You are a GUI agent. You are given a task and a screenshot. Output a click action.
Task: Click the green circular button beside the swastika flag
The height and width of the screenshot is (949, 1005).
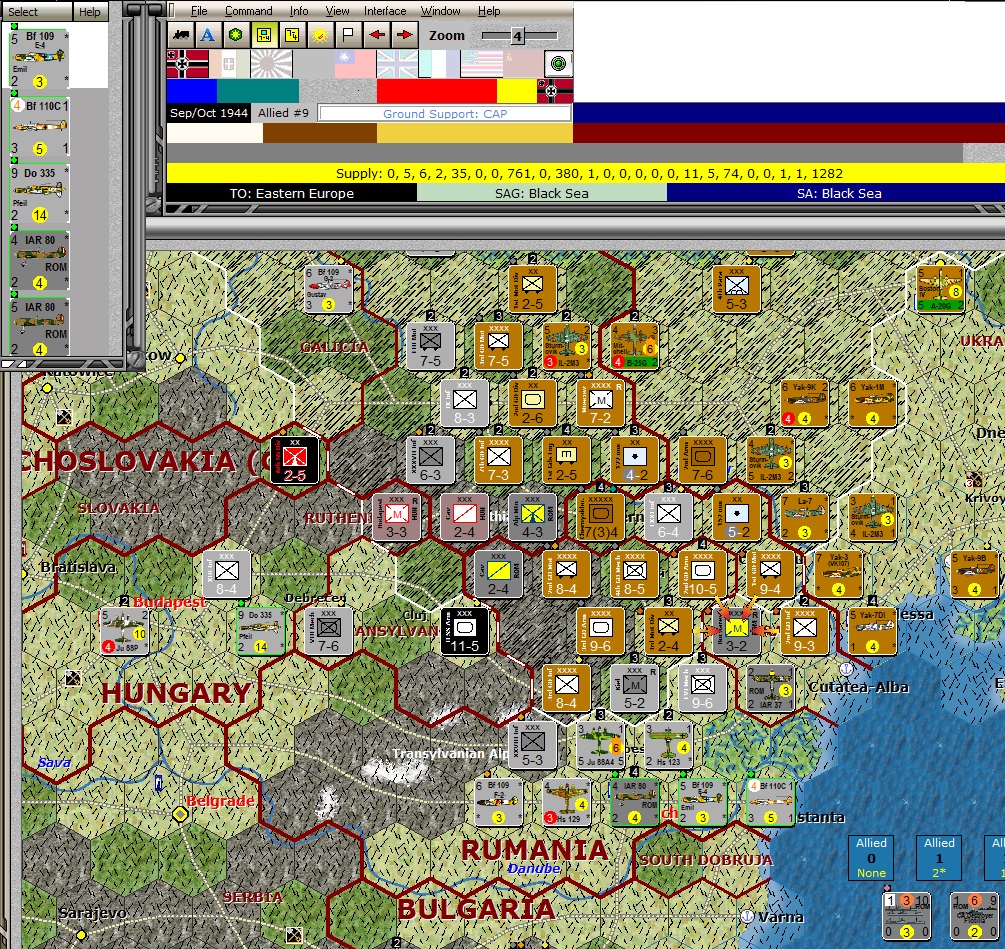(x=559, y=63)
